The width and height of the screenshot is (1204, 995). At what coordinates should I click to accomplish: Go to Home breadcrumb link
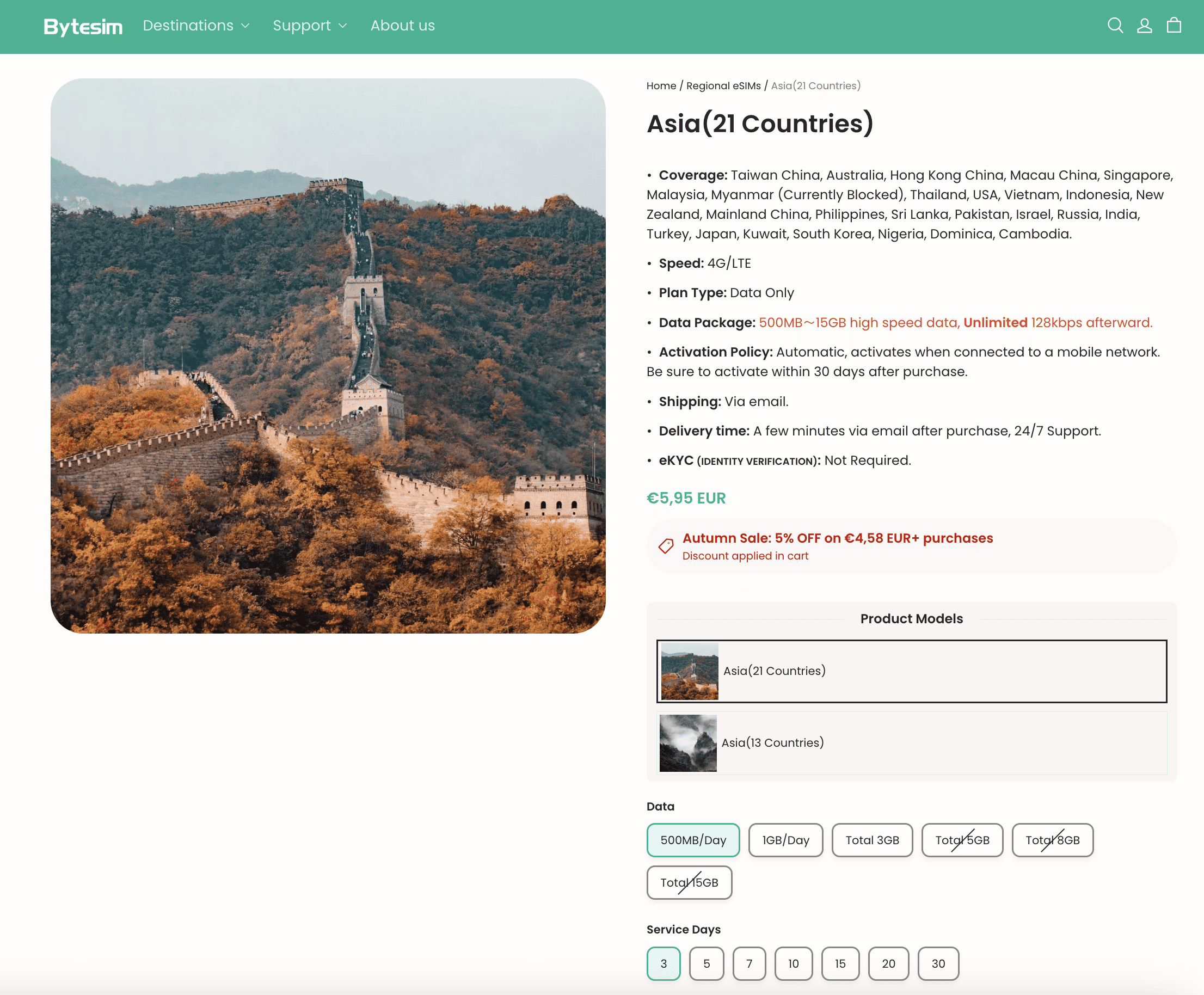tap(661, 86)
